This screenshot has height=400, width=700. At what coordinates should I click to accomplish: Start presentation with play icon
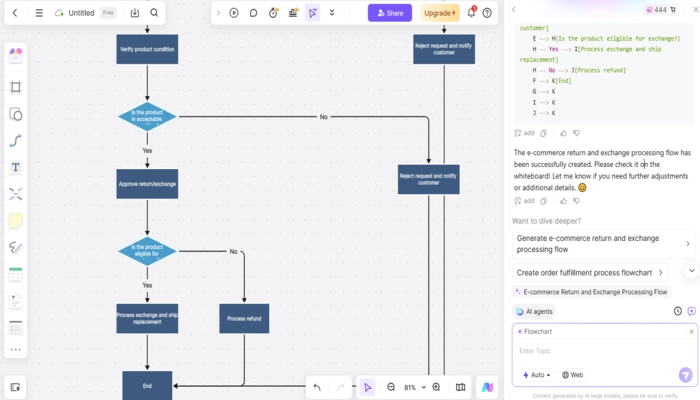(234, 13)
